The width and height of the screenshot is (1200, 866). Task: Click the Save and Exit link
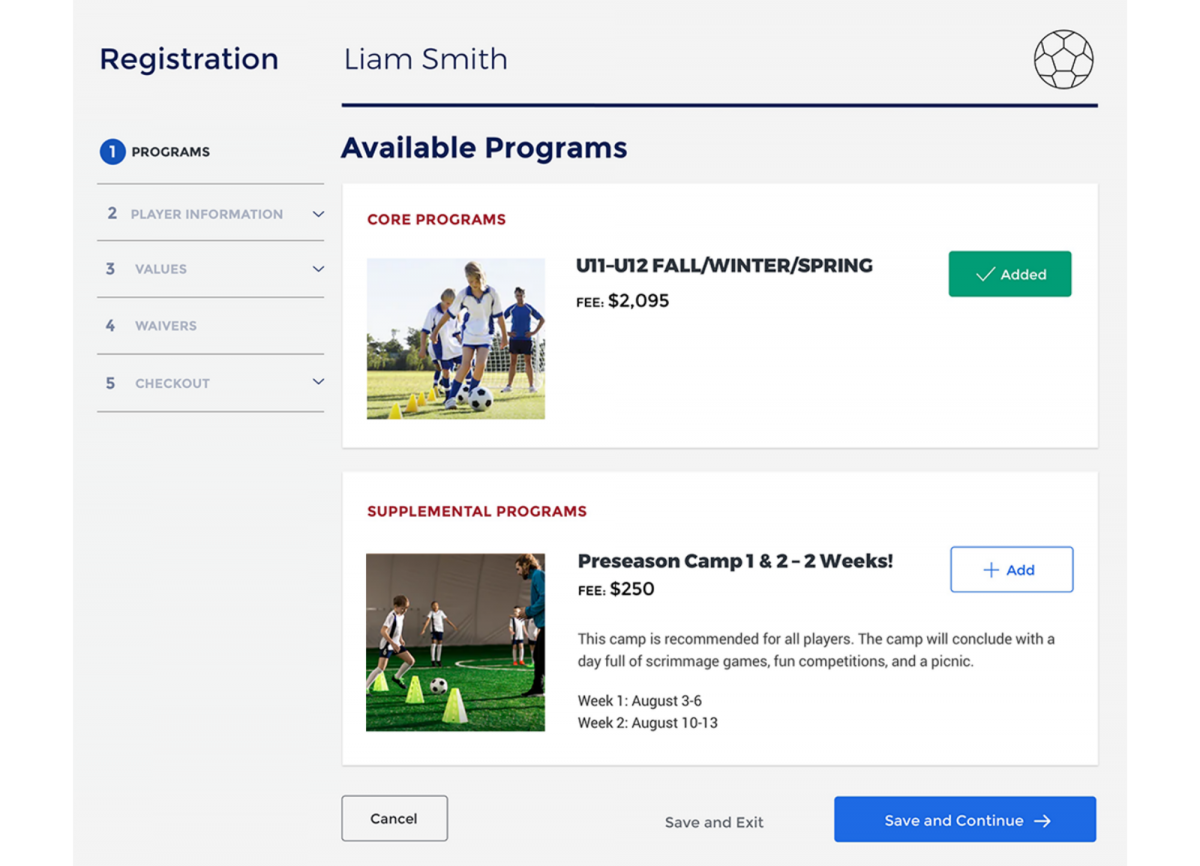714,822
